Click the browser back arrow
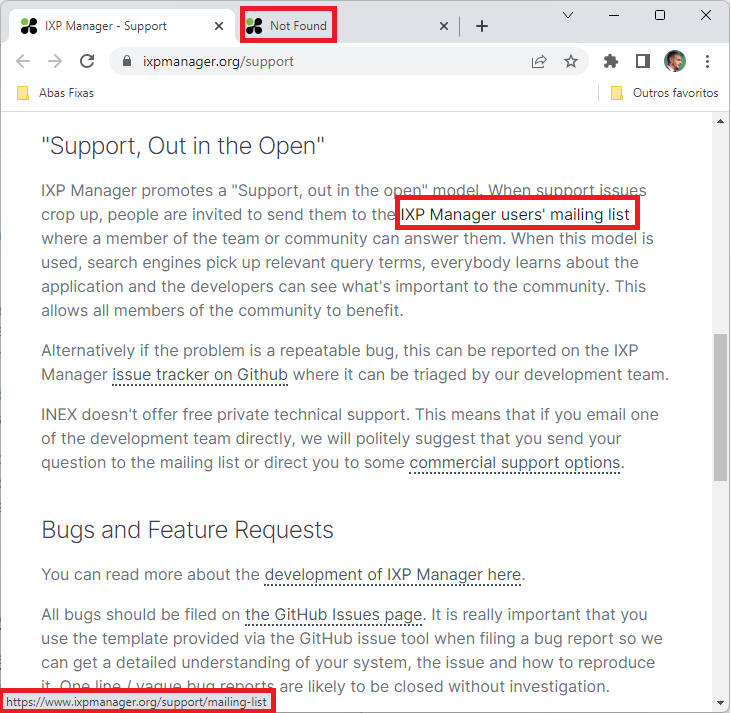The image size is (731, 713). click(23, 61)
